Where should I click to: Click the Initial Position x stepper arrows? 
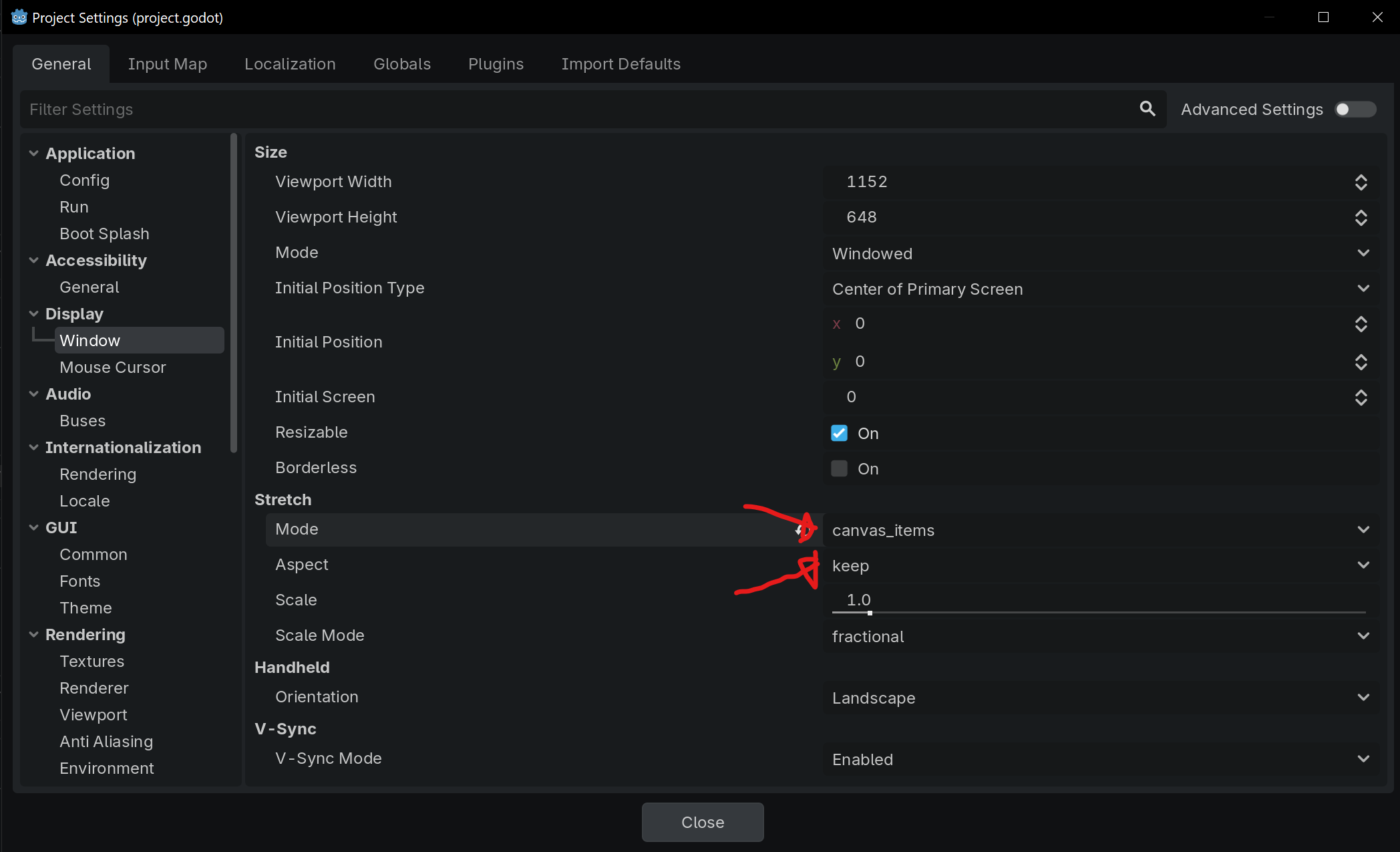click(1361, 324)
